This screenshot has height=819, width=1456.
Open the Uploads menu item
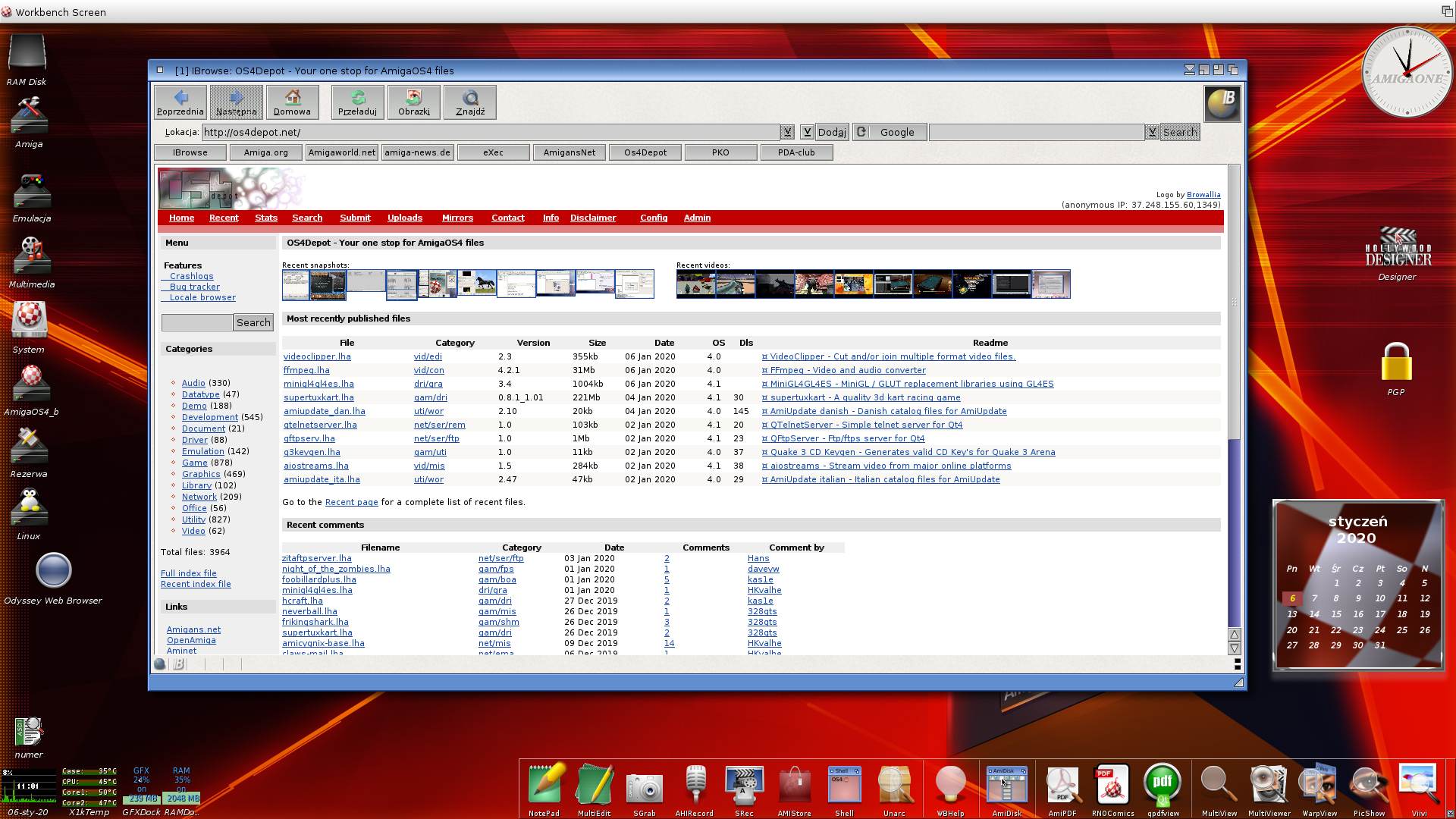405,218
